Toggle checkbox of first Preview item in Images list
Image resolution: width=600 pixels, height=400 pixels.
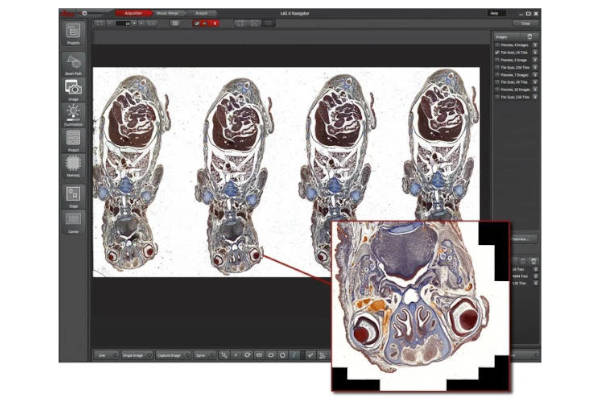click(497, 45)
